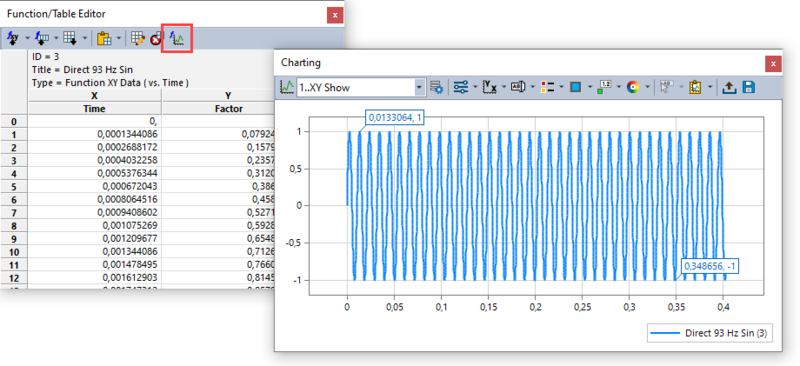The height and width of the screenshot is (366, 800).
Task: Click the upload export chart icon
Action: click(730, 87)
